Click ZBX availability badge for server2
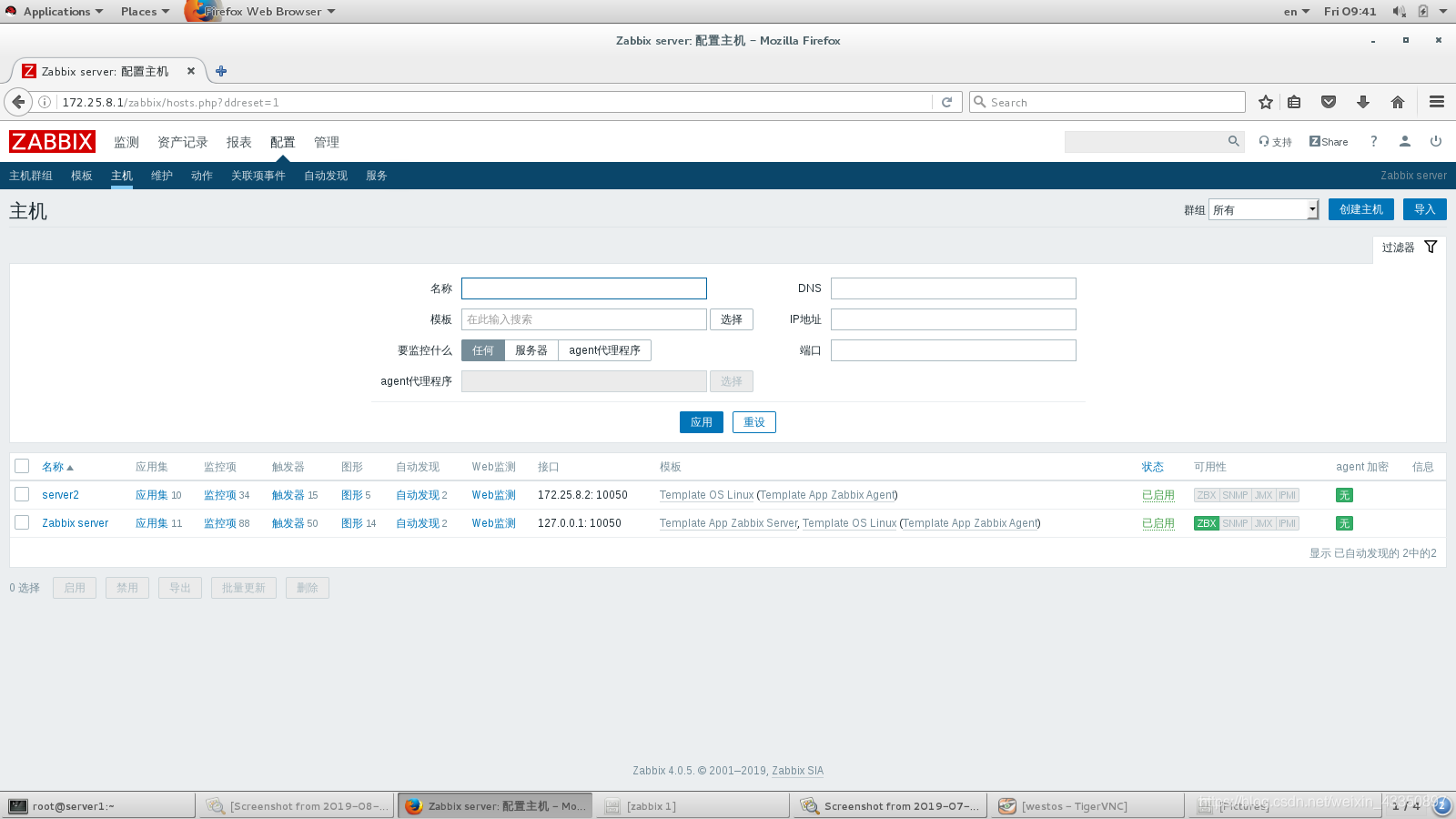 (1206, 495)
